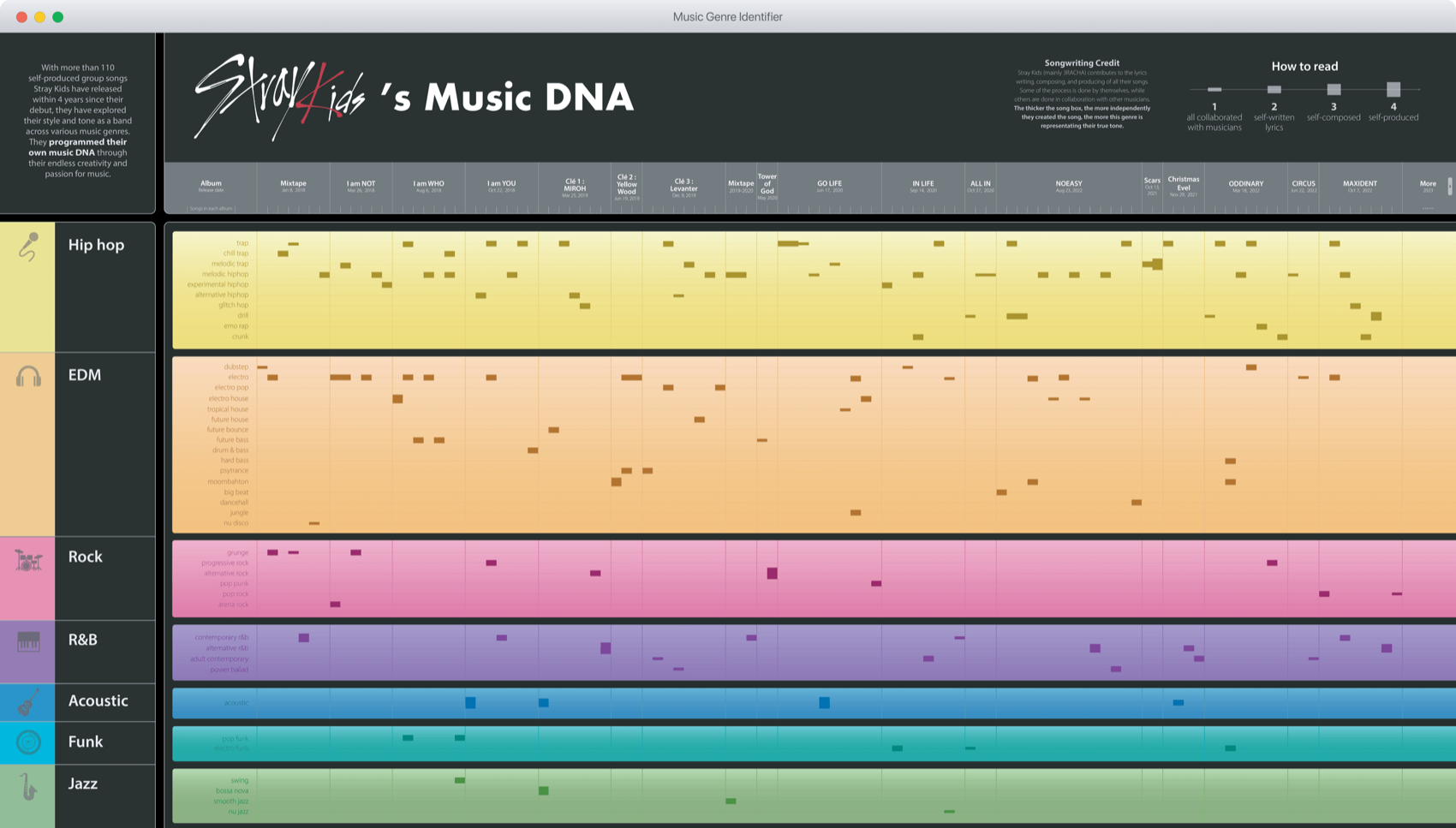Open the GO LIFE album header
1456x828 pixels.
[829, 186]
